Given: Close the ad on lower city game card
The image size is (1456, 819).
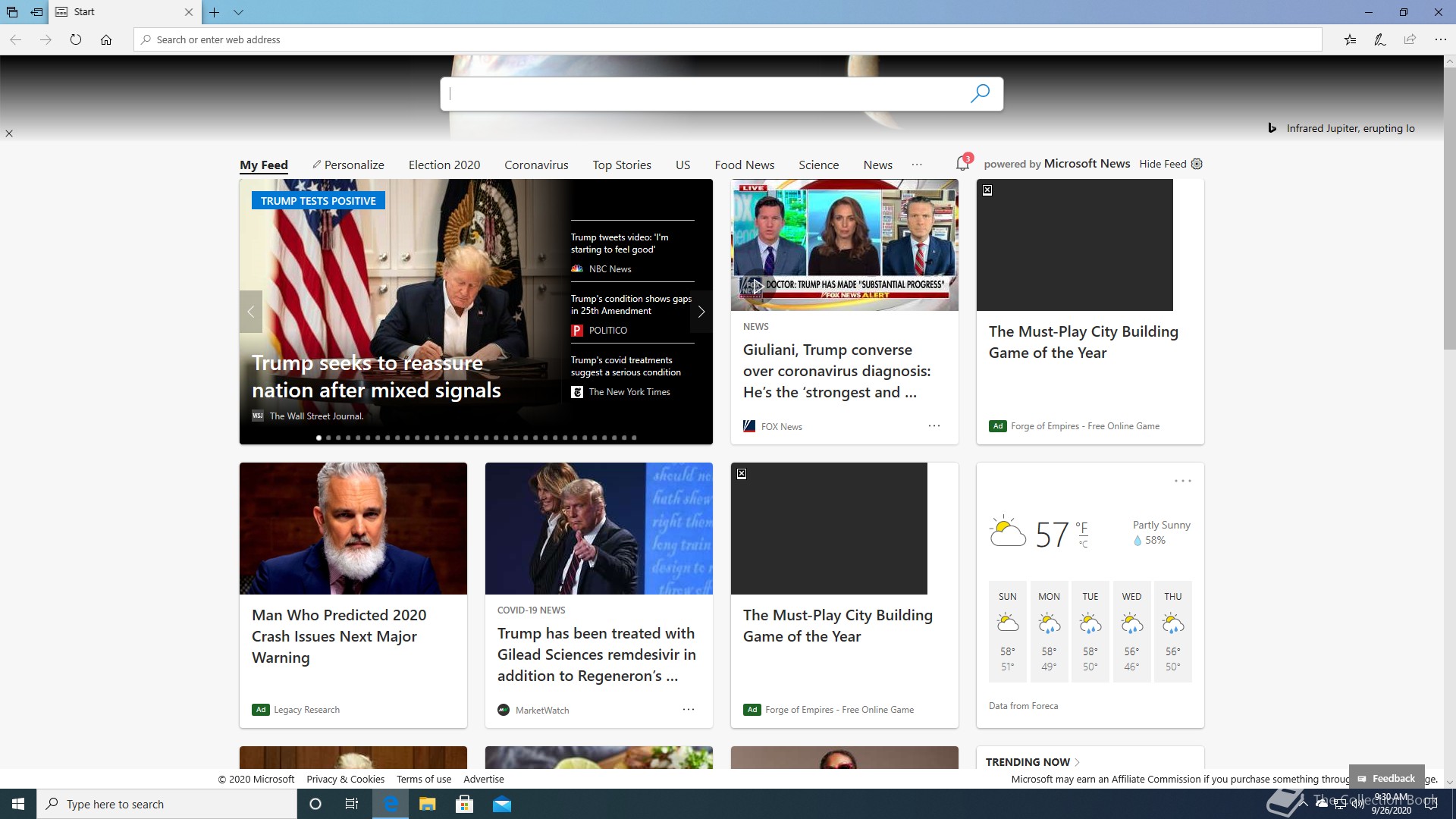Looking at the screenshot, I should (x=742, y=474).
